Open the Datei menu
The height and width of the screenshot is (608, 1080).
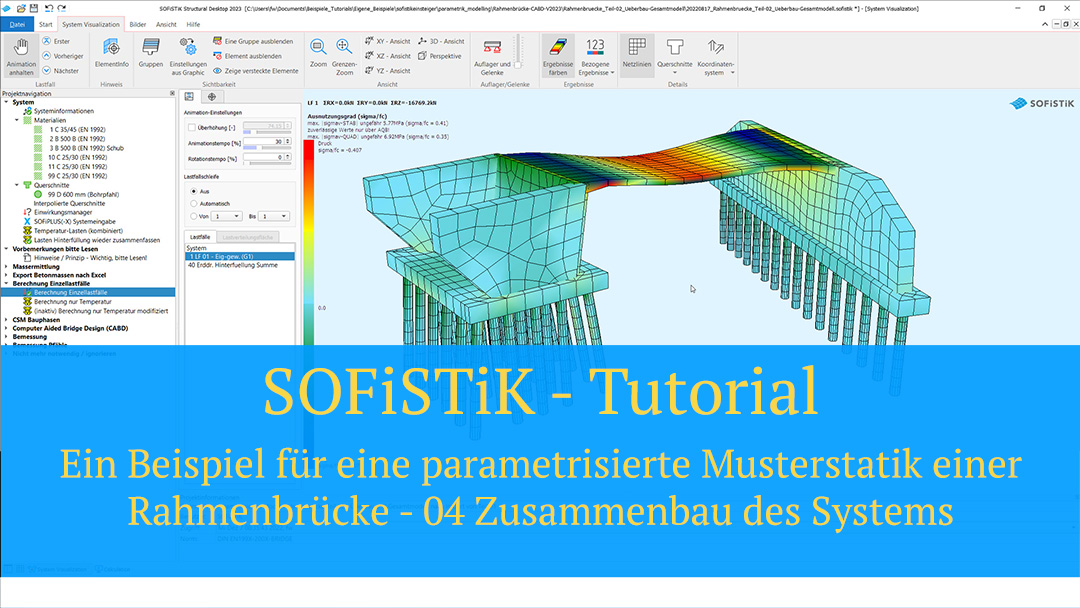click(x=17, y=23)
